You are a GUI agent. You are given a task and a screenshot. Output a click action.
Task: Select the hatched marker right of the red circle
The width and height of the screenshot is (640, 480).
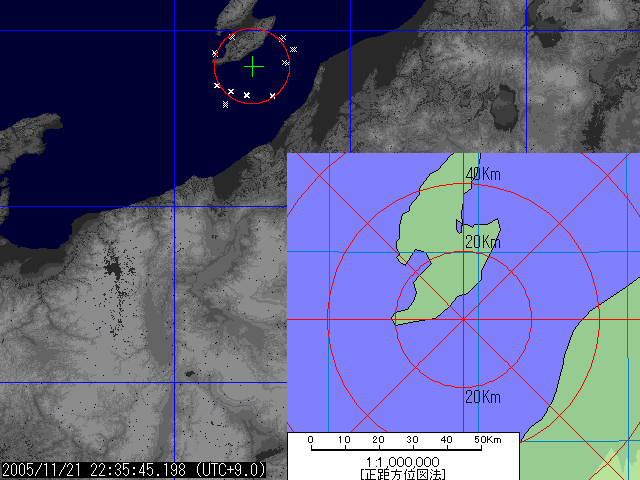click(x=294, y=50)
